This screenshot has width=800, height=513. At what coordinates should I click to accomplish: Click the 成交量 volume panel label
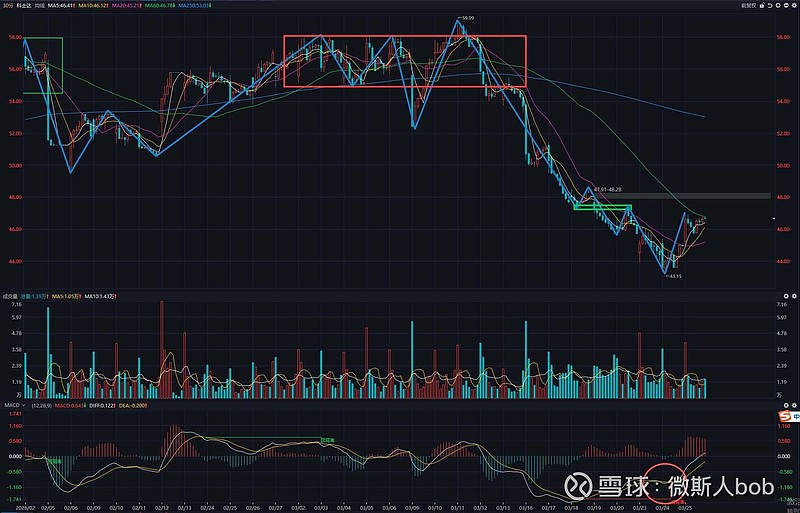pyautogui.click(x=10, y=296)
